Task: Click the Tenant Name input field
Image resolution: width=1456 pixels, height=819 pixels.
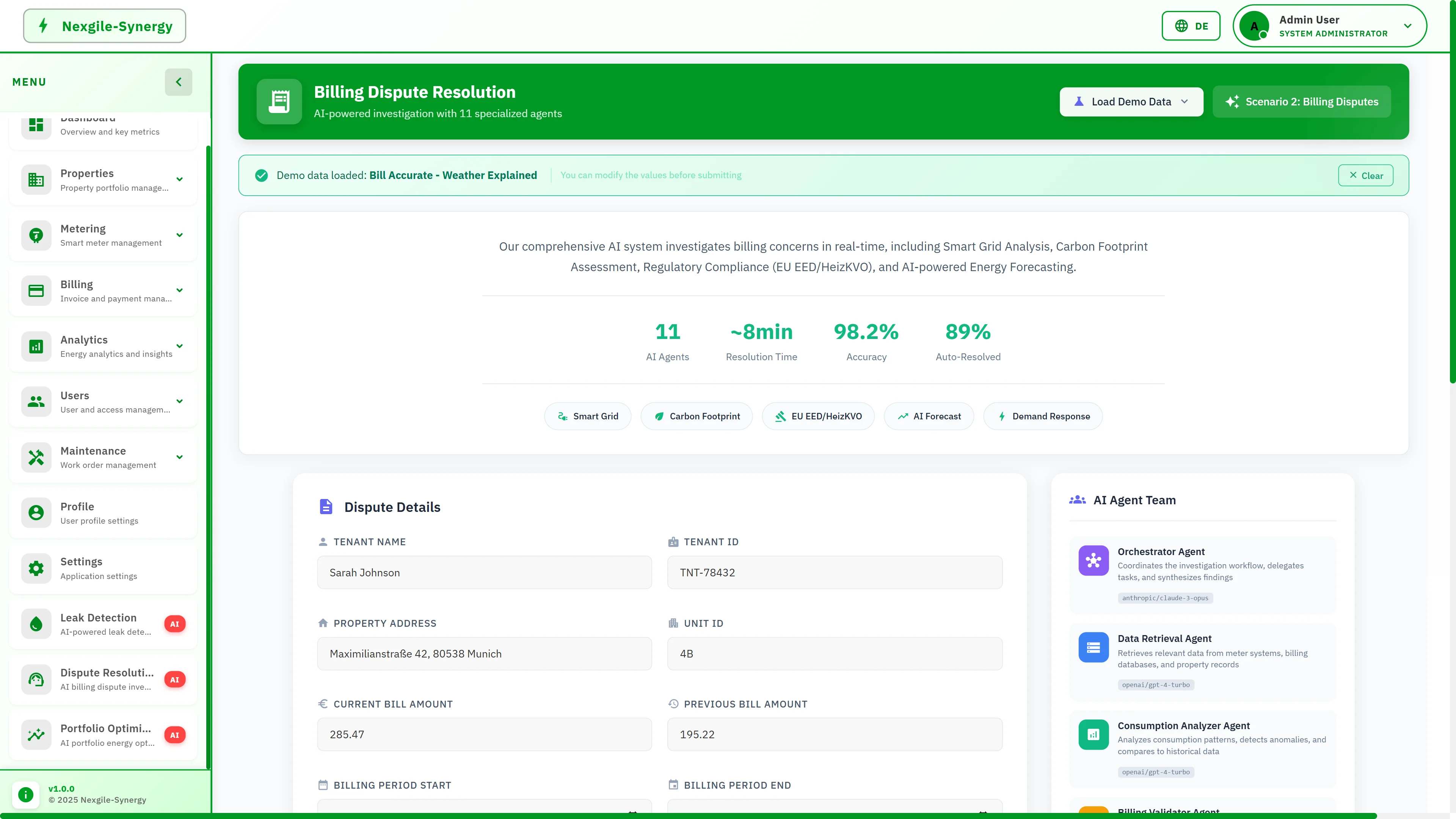Action: coord(485,572)
